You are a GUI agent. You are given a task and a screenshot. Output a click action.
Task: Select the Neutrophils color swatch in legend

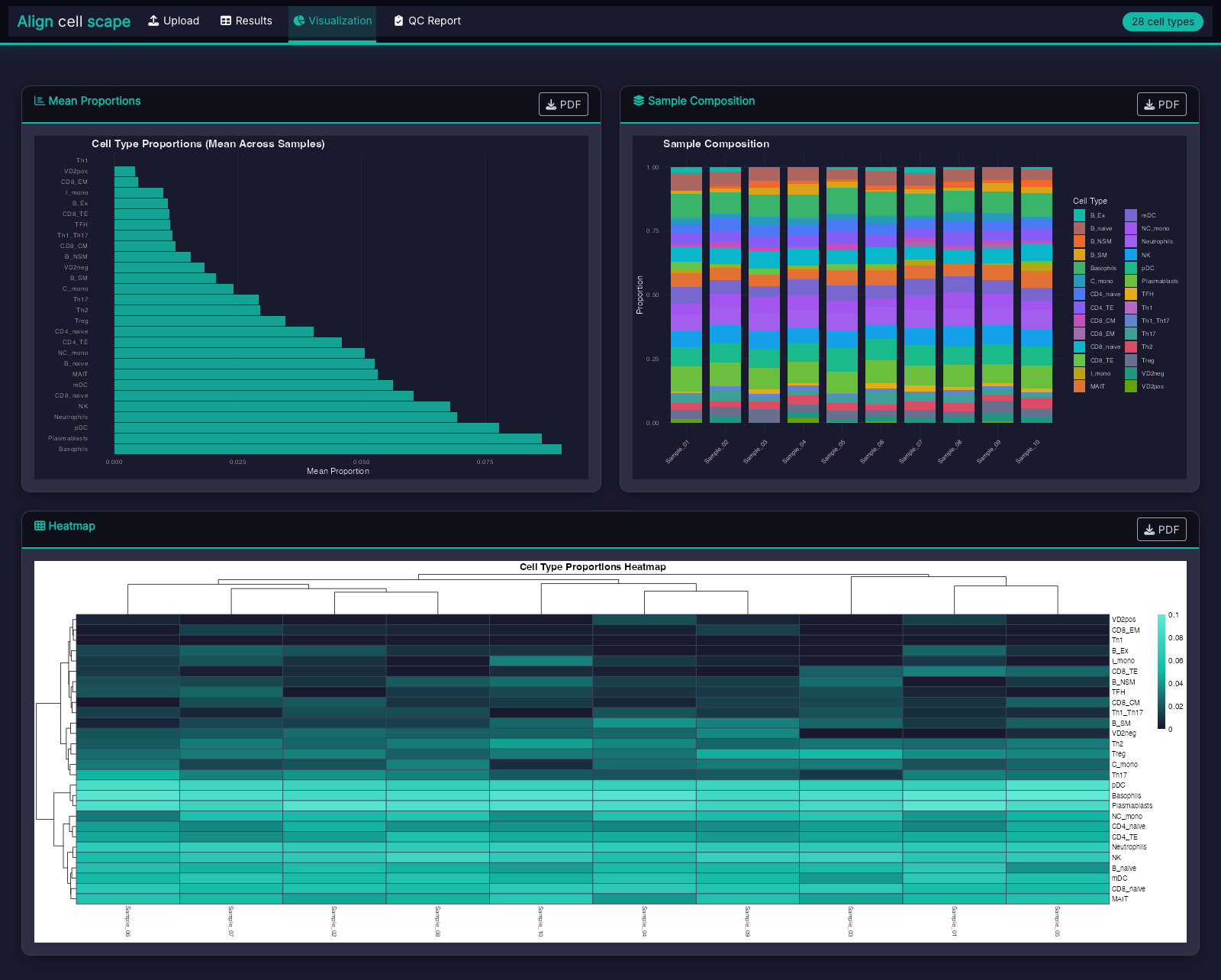(1131, 241)
